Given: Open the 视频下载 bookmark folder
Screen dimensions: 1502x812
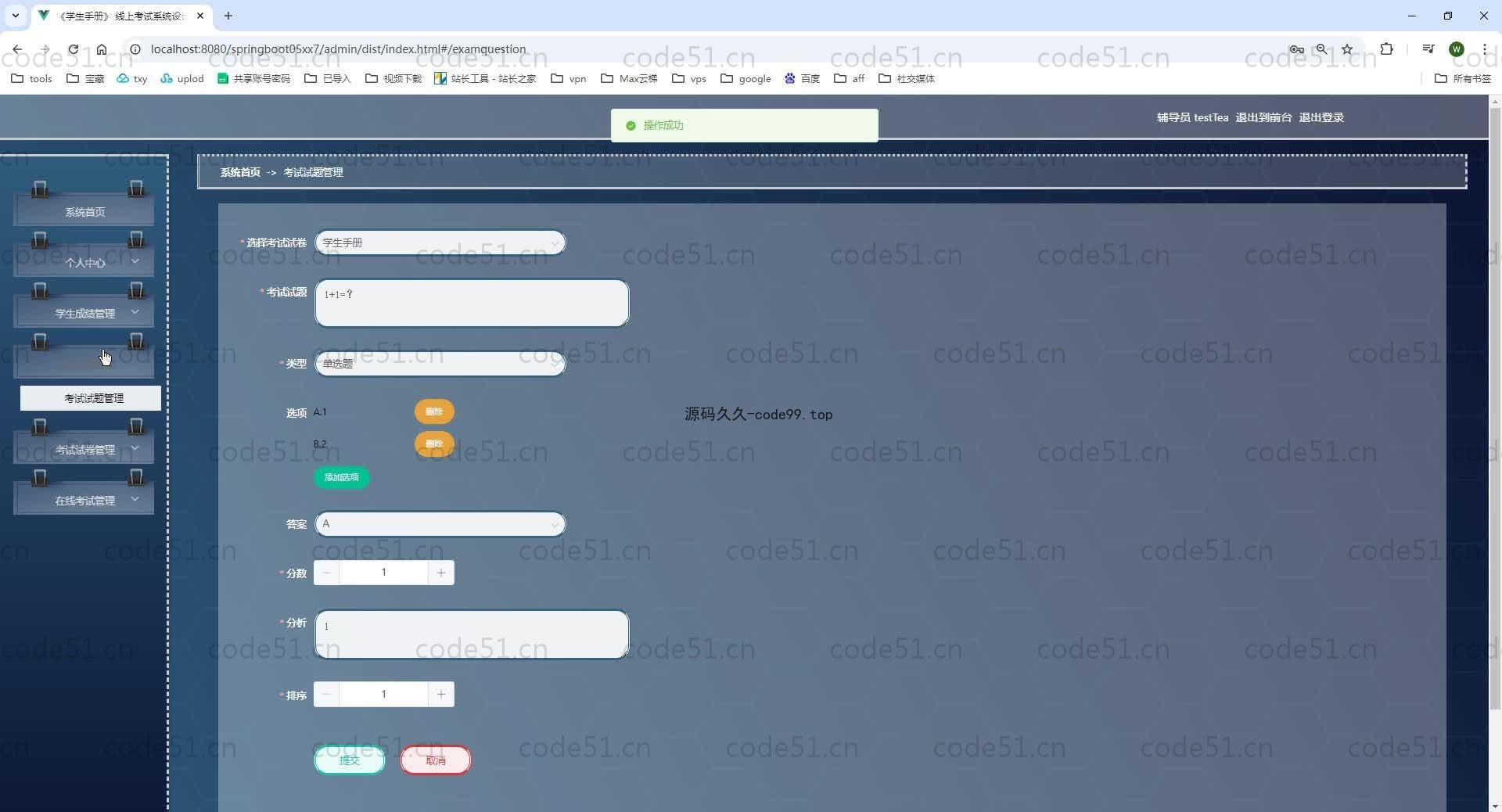Looking at the screenshot, I should (x=393, y=78).
